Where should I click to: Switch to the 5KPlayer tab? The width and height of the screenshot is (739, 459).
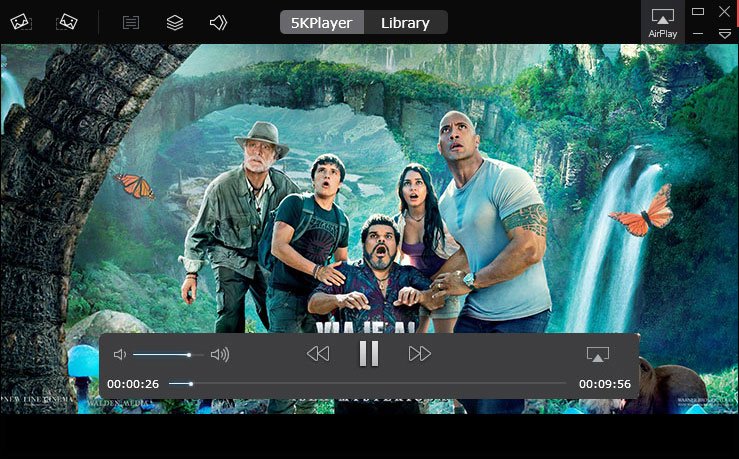tap(321, 23)
